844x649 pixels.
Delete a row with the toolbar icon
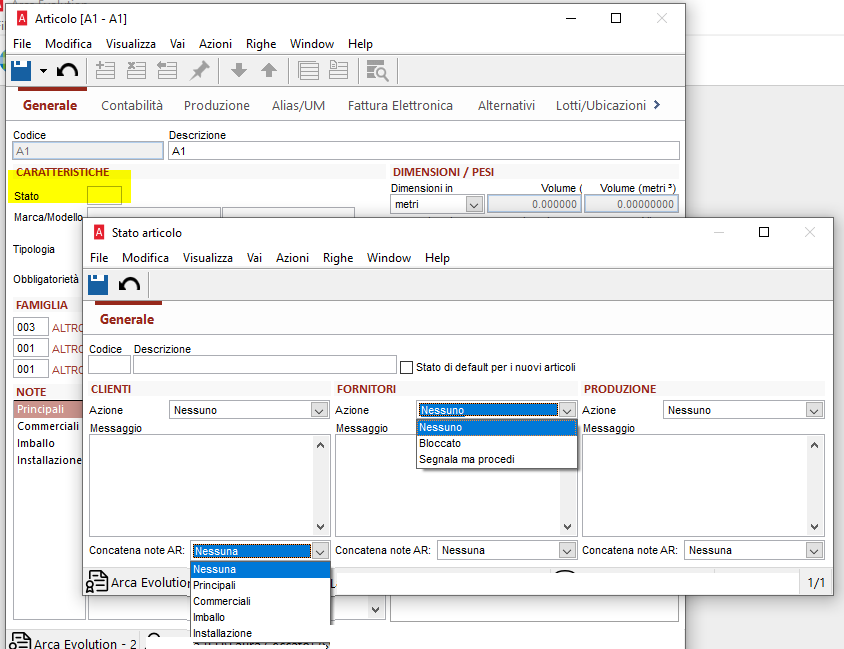coord(136,70)
